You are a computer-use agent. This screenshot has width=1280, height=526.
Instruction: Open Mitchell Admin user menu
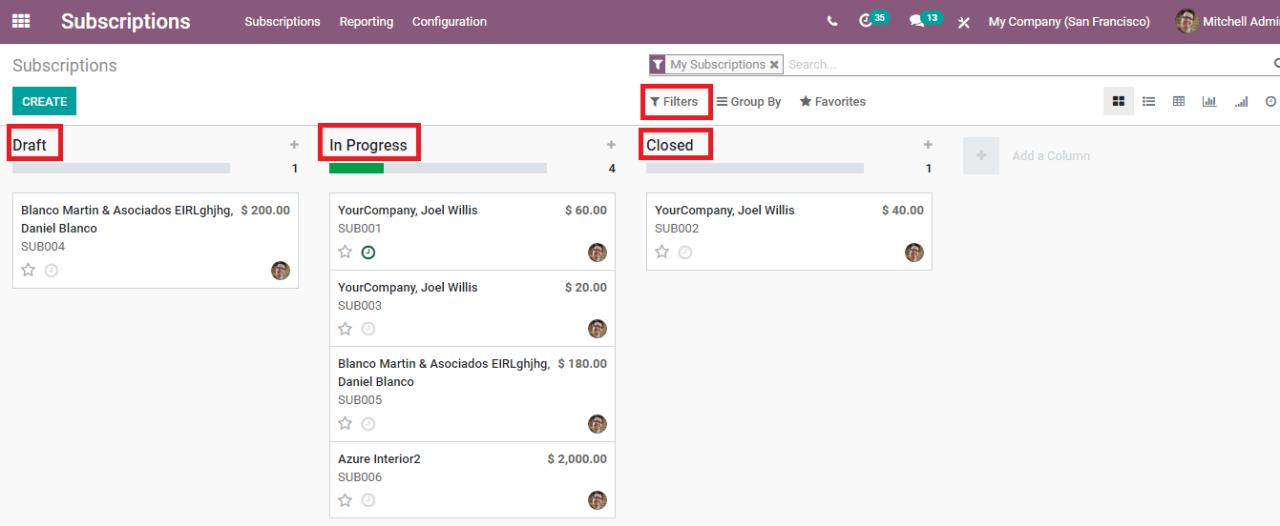[1228, 22]
